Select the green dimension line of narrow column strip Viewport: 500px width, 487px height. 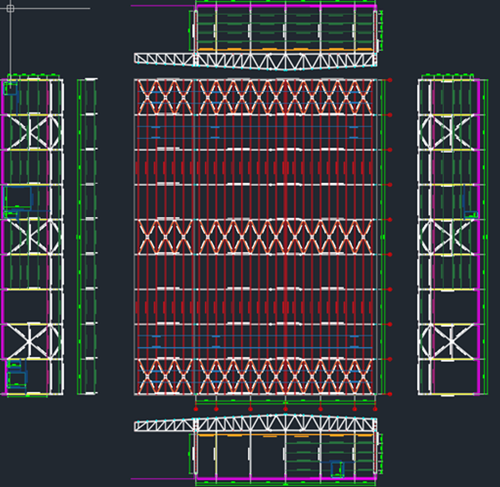coord(79,237)
